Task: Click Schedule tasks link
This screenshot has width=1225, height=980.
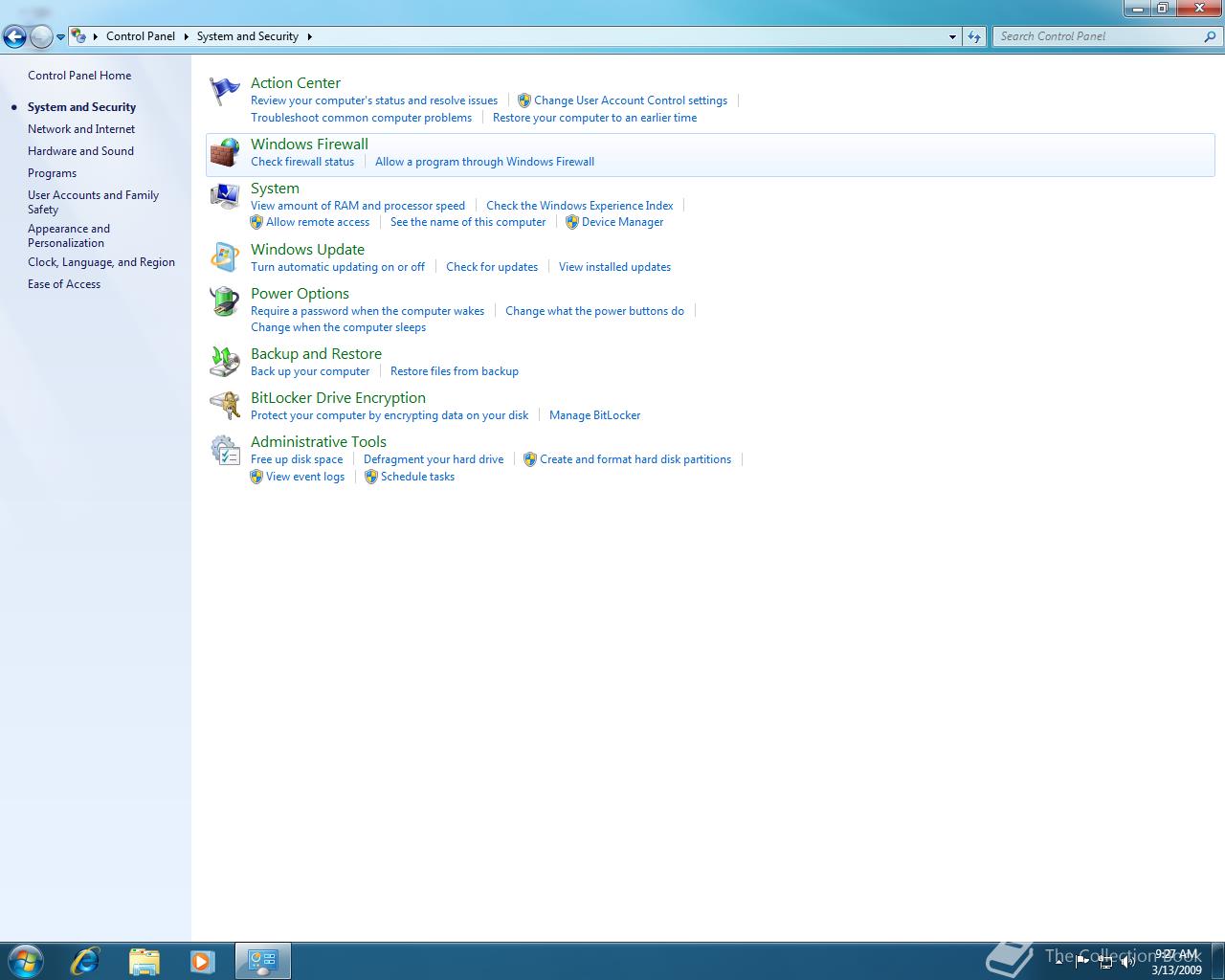Action: pyautogui.click(x=417, y=477)
